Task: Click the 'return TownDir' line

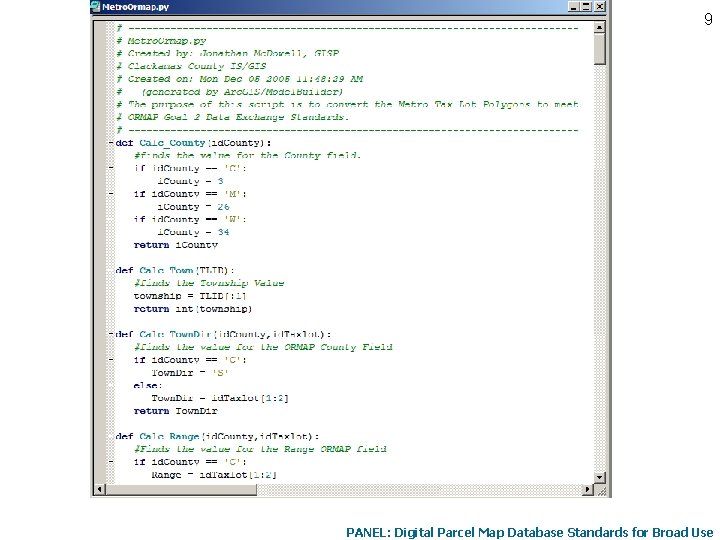Action: click(x=175, y=411)
